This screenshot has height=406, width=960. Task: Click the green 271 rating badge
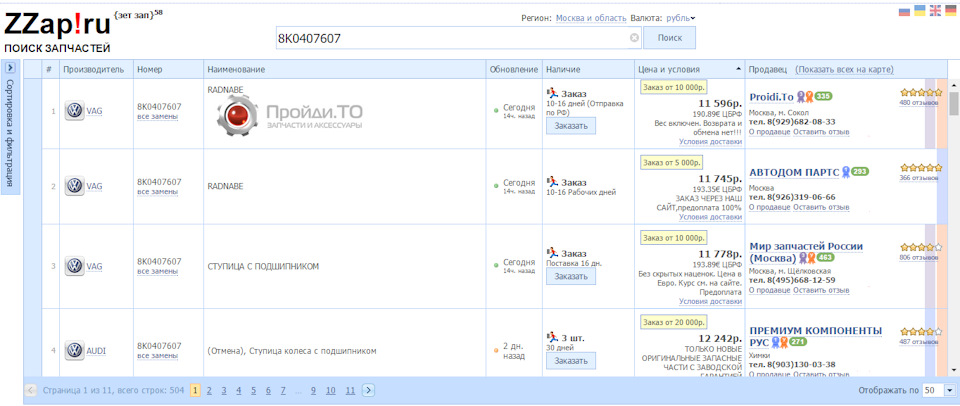pyautogui.click(x=798, y=342)
